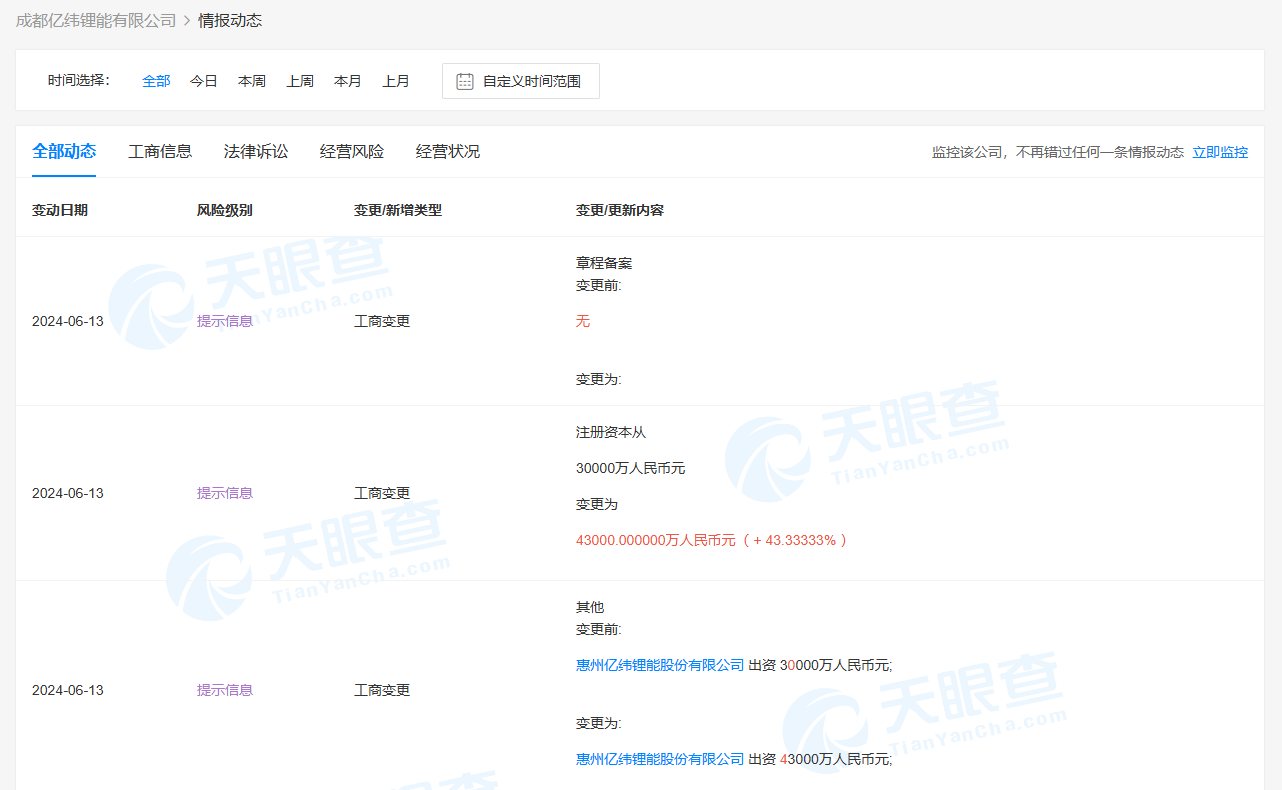The image size is (1282, 790).
Task: Open 惠州亿纬锂能股份有限公司 link under 变更前
Action: [x=660, y=665]
